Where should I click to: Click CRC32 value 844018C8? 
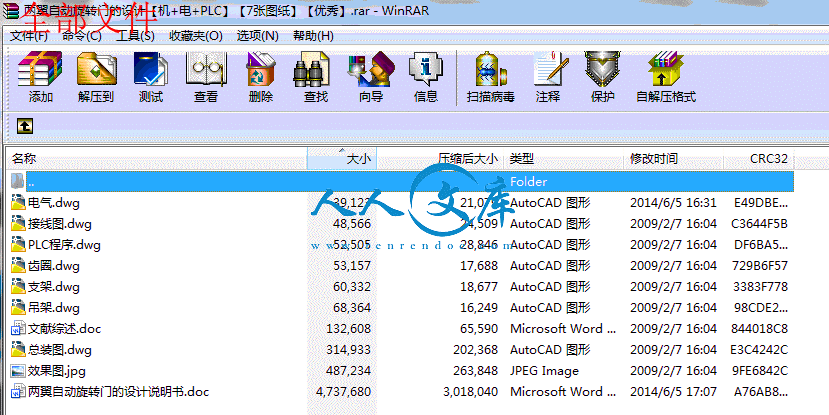(759, 329)
